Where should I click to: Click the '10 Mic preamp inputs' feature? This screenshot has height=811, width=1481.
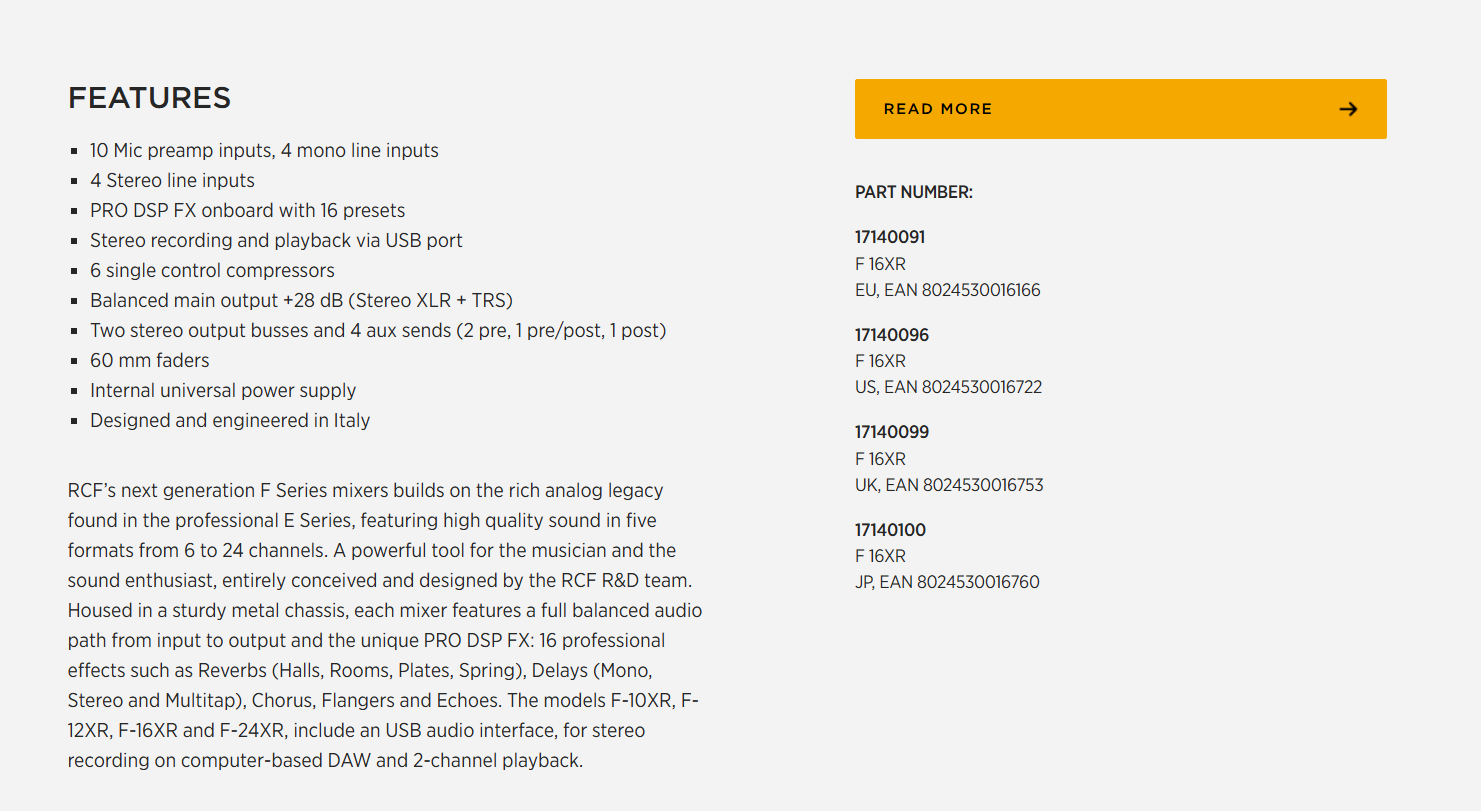(x=264, y=151)
